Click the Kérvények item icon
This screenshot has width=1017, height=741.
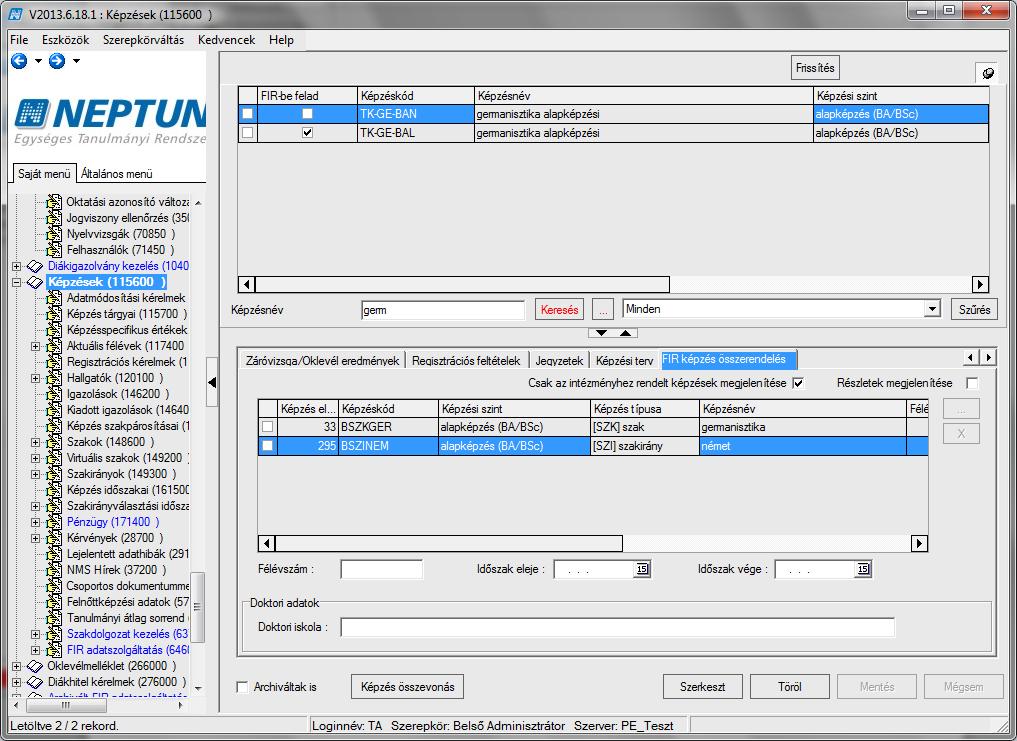[54, 538]
